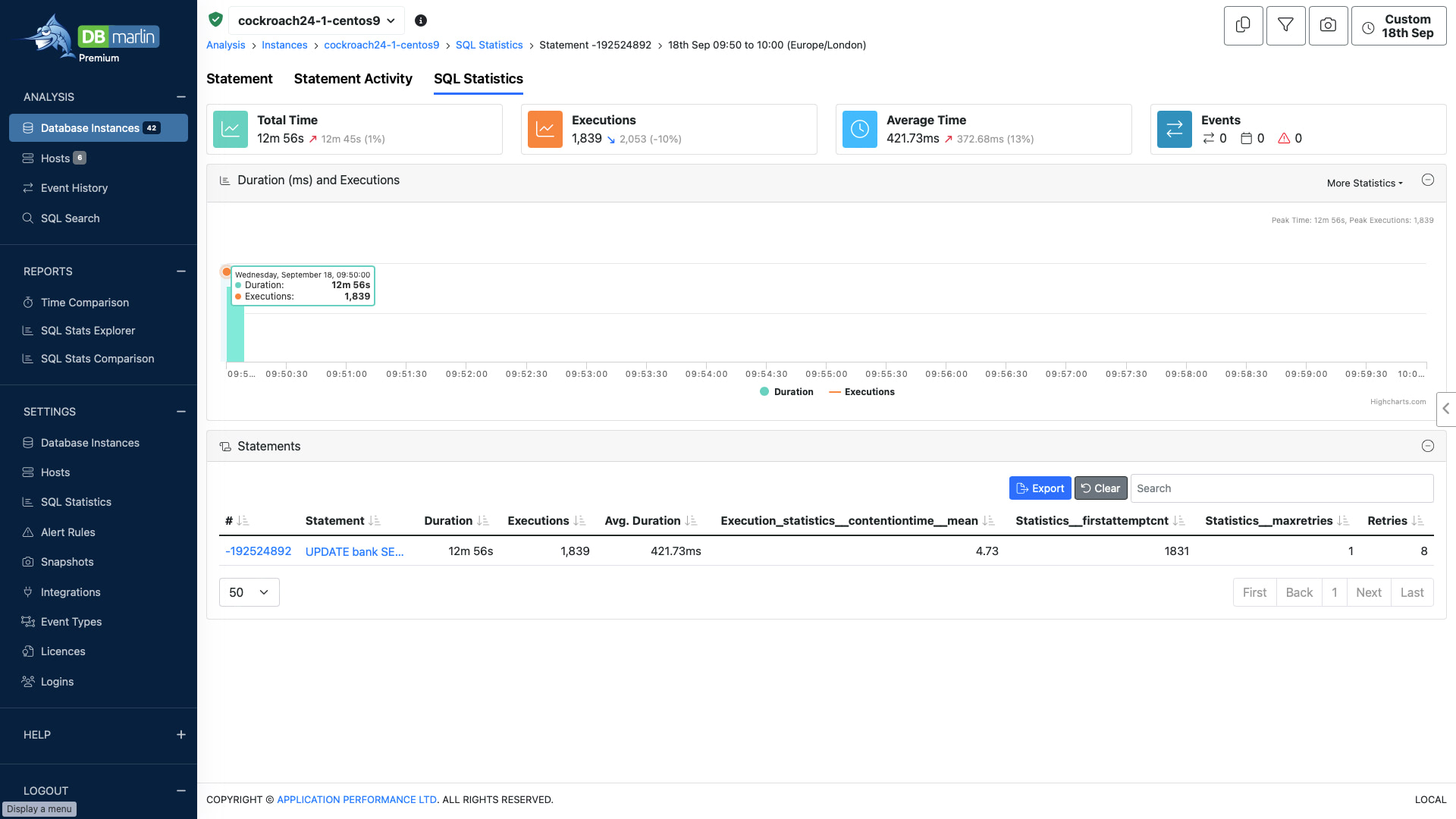Collapse the Duration and Executions panel
The width and height of the screenshot is (1456, 819).
[x=1428, y=180]
